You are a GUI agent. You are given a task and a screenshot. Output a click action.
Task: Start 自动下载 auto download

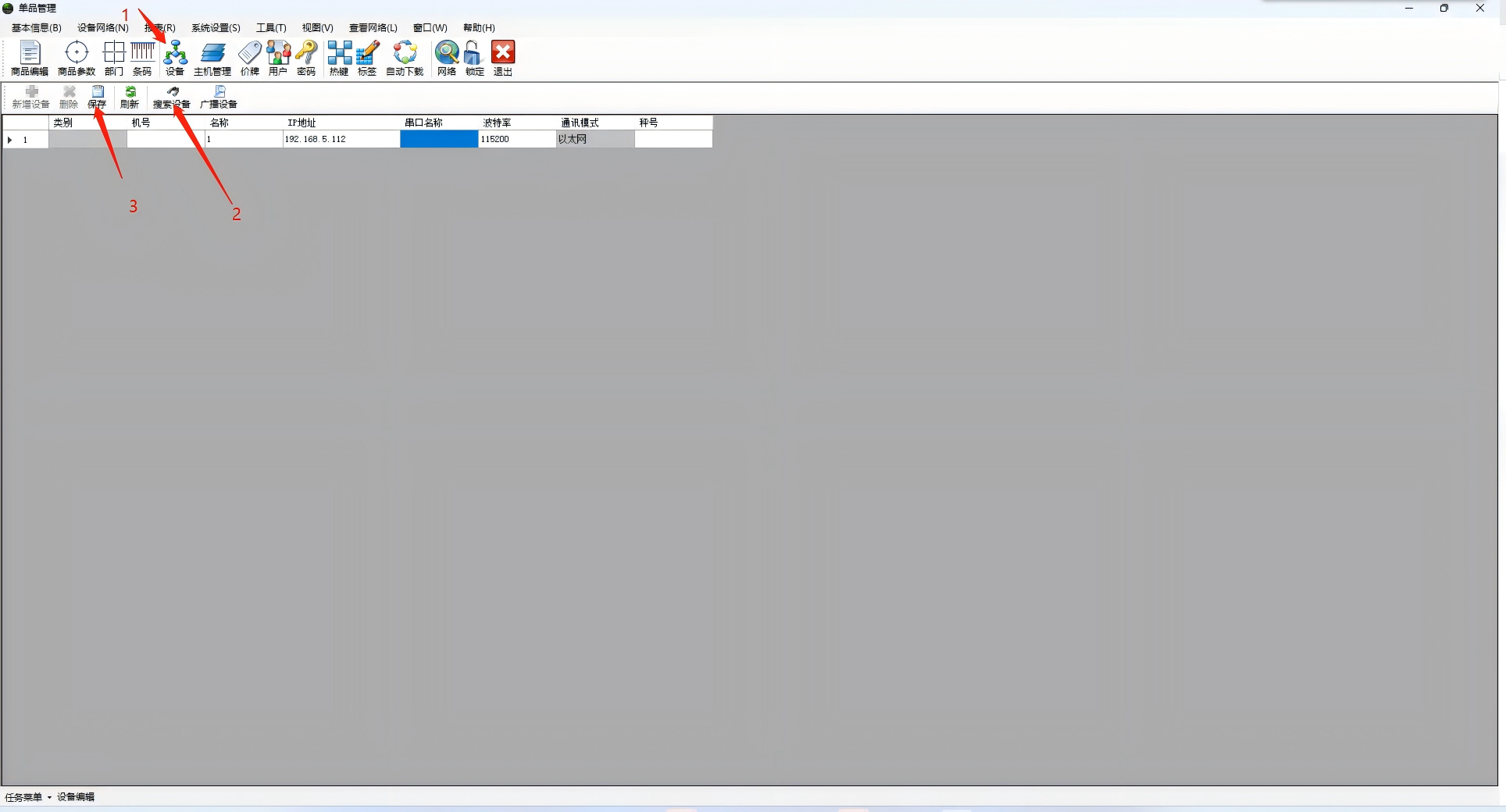click(405, 59)
